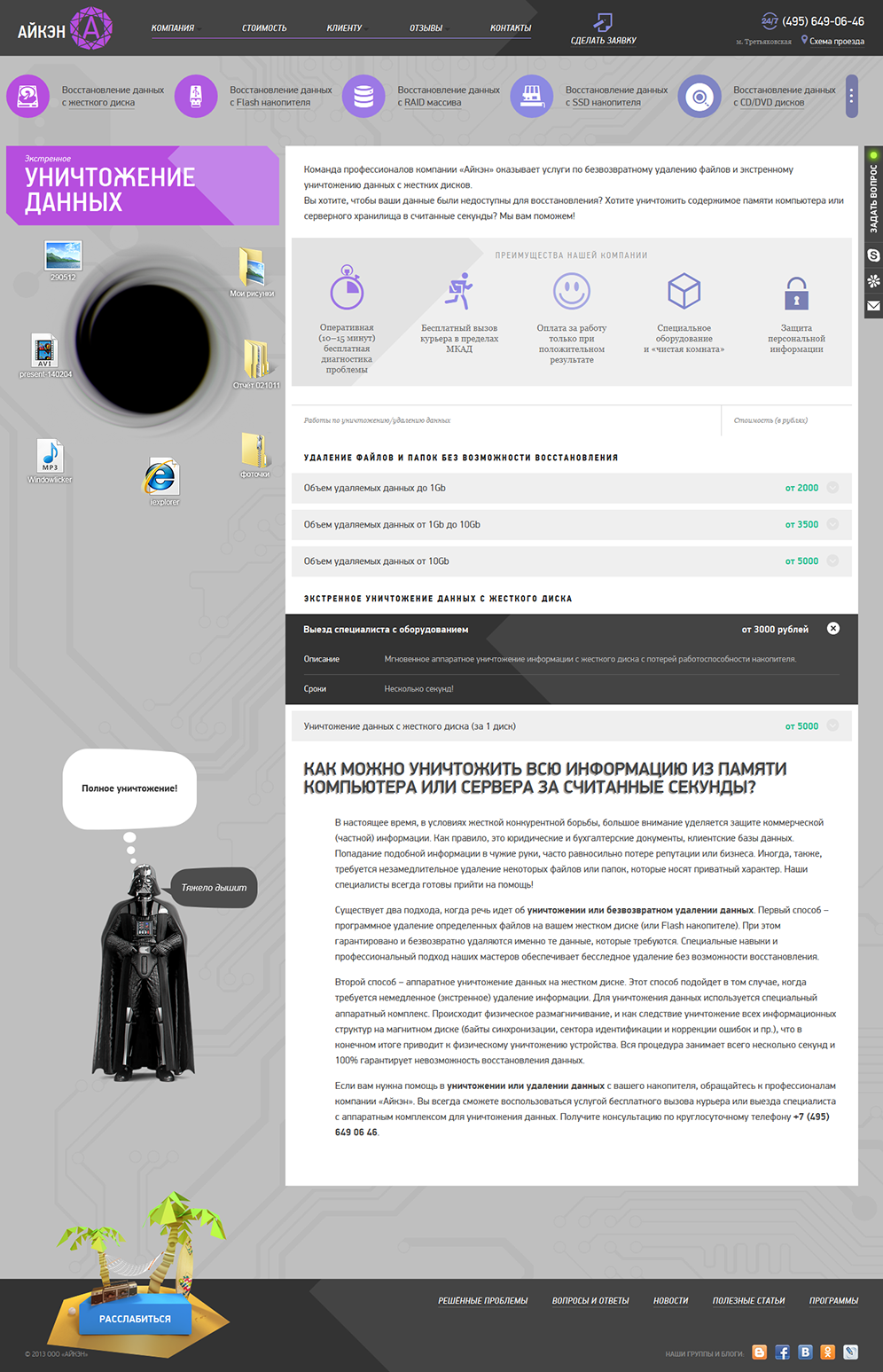The image size is (883, 1372).
Task: Click the 'Сделать заявку' button
Action: (603, 29)
